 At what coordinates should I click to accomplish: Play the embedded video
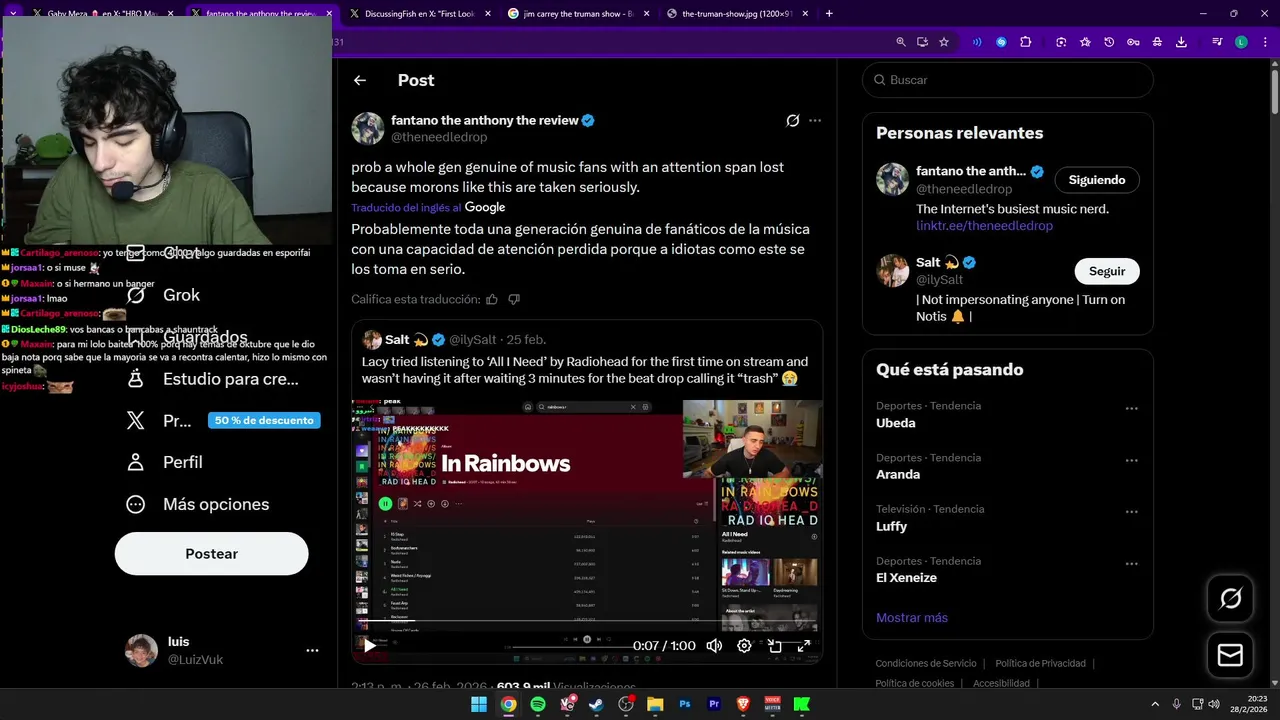tap(370, 646)
